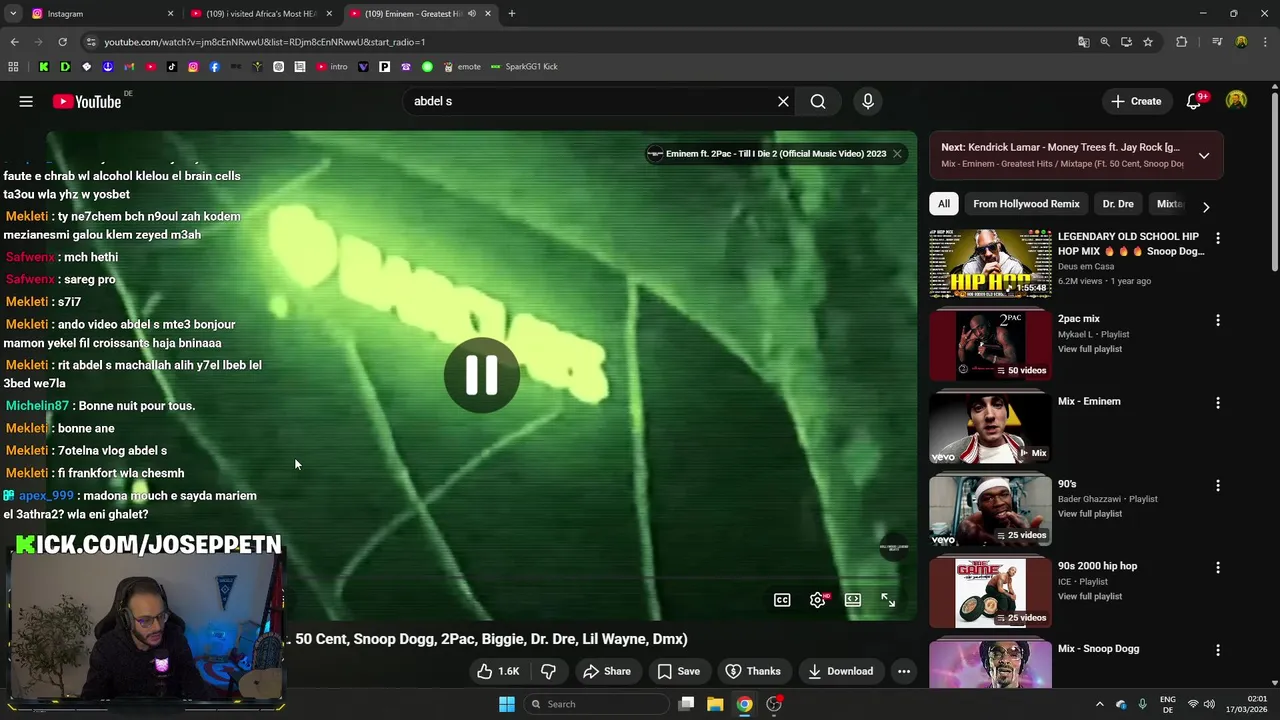Screen dimensions: 1280x720
Task: Open a new browser tab
Action: click(x=511, y=14)
